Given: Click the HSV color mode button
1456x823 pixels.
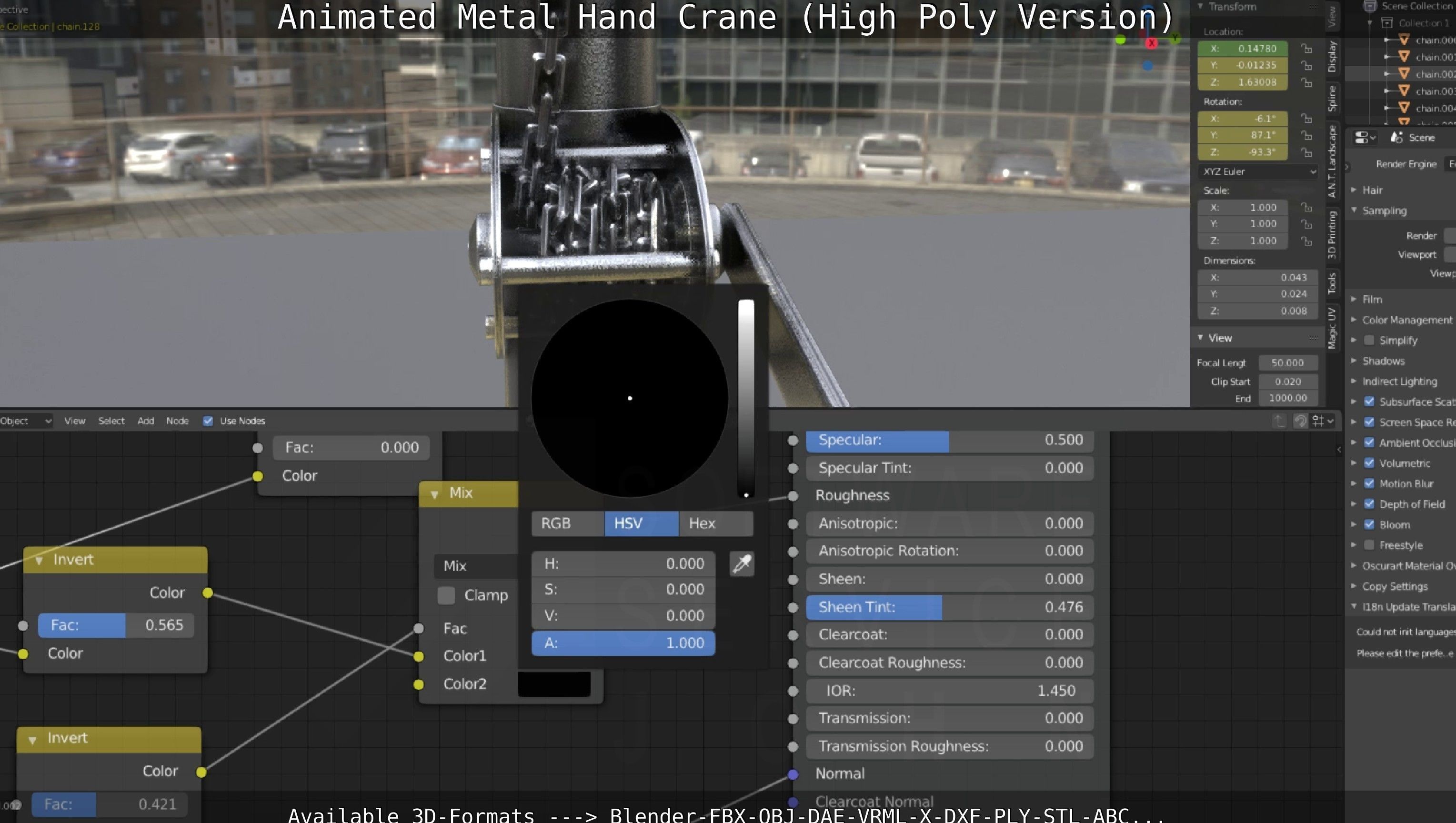Looking at the screenshot, I should coord(642,523).
